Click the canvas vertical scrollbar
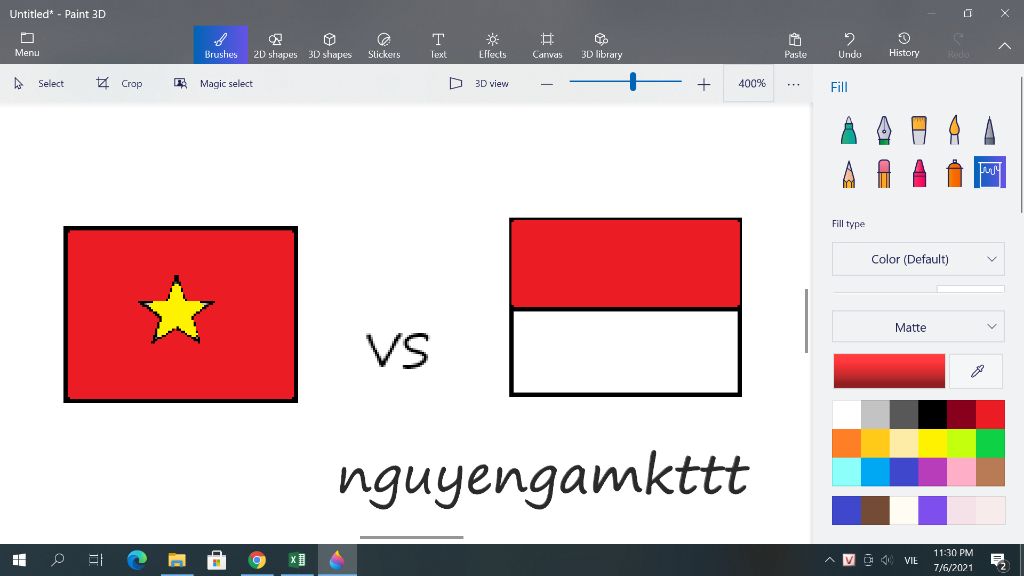This screenshot has height=576, width=1024. click(x=807, y=321)
